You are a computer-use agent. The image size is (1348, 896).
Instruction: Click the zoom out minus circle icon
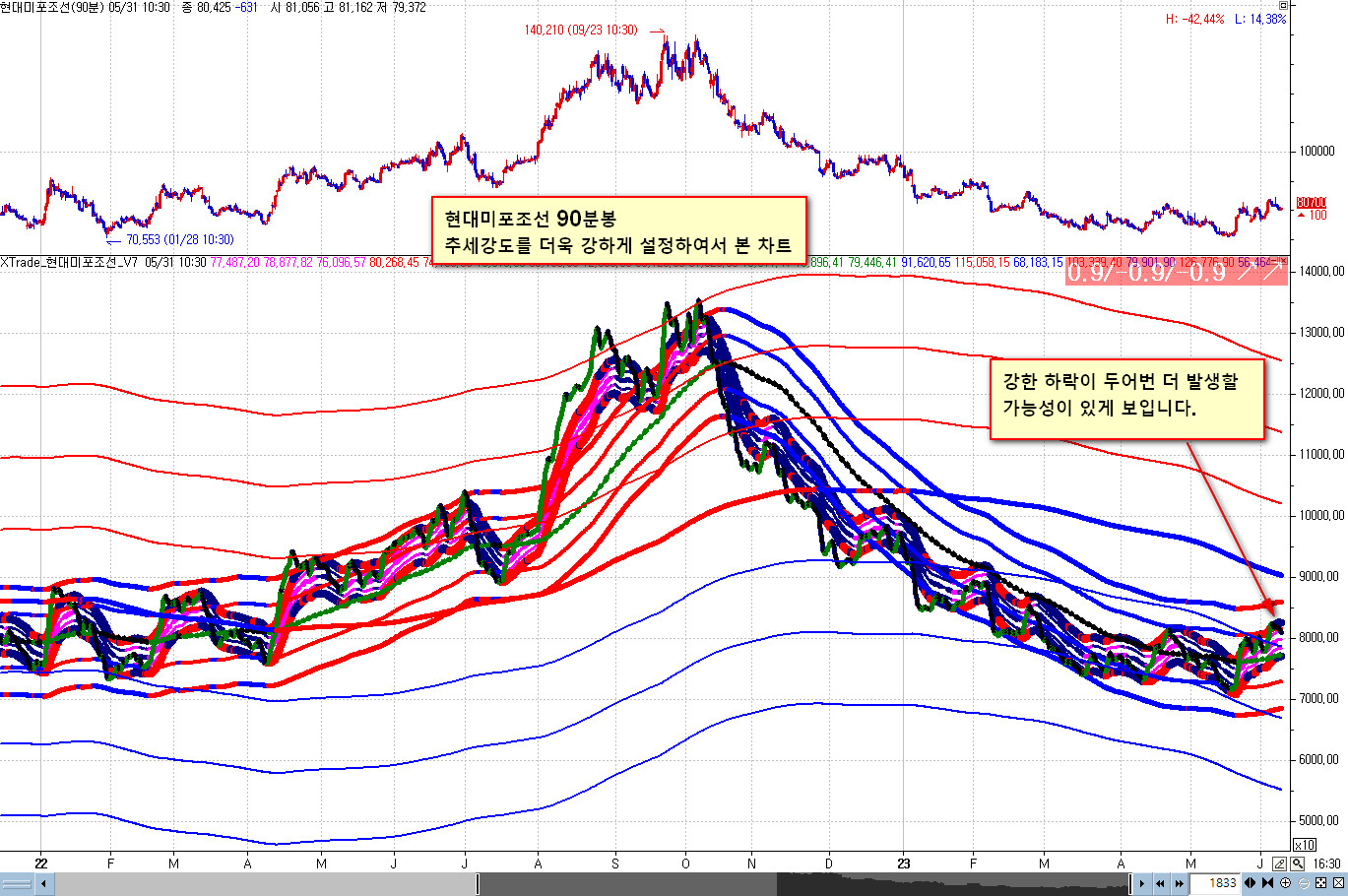1304,883
